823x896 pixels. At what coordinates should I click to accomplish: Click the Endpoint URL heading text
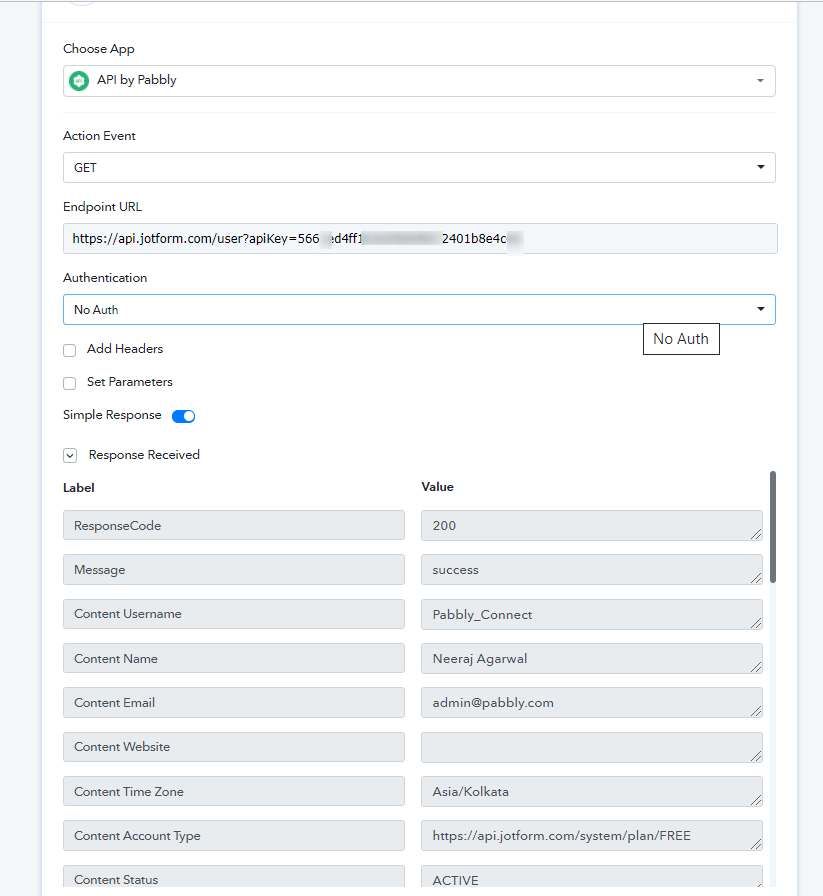tap(102, 207)
